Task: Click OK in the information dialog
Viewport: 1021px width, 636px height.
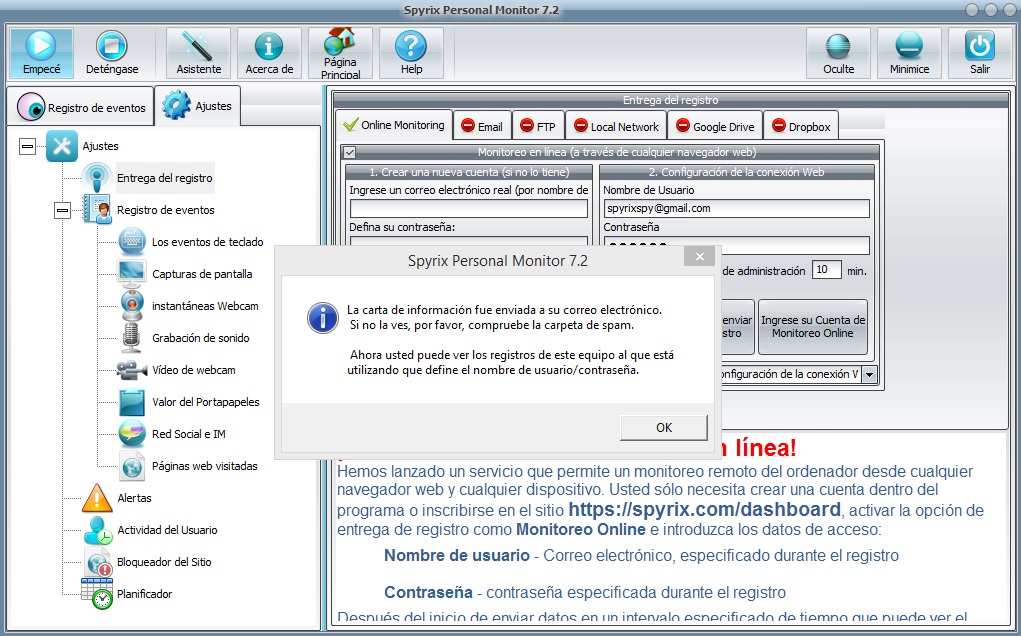Action: coord(664,428)
